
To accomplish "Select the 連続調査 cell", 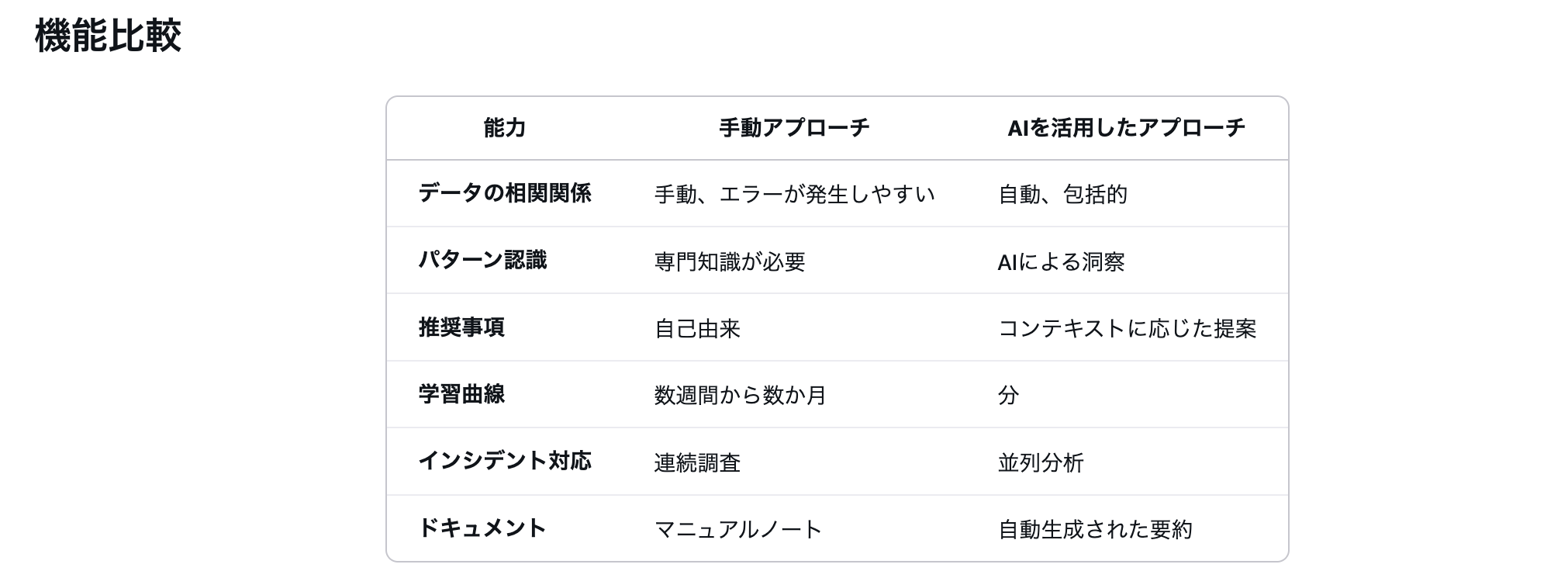I will pos(697,463).
